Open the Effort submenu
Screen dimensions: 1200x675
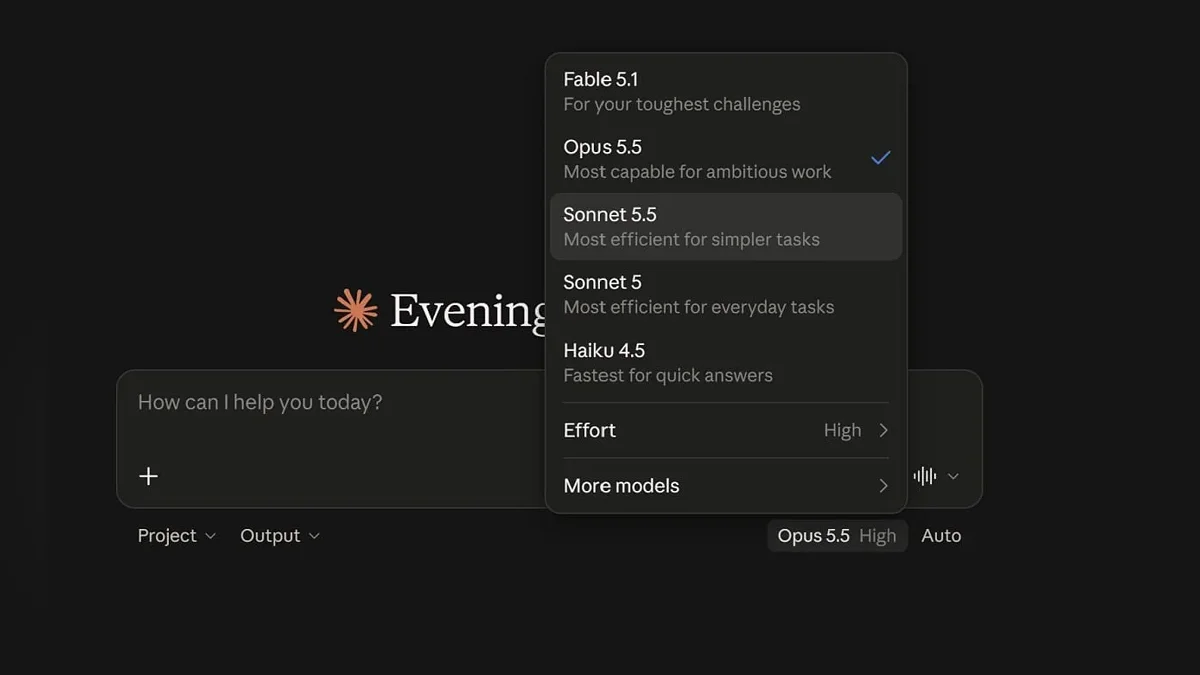[x=726, y=430]
